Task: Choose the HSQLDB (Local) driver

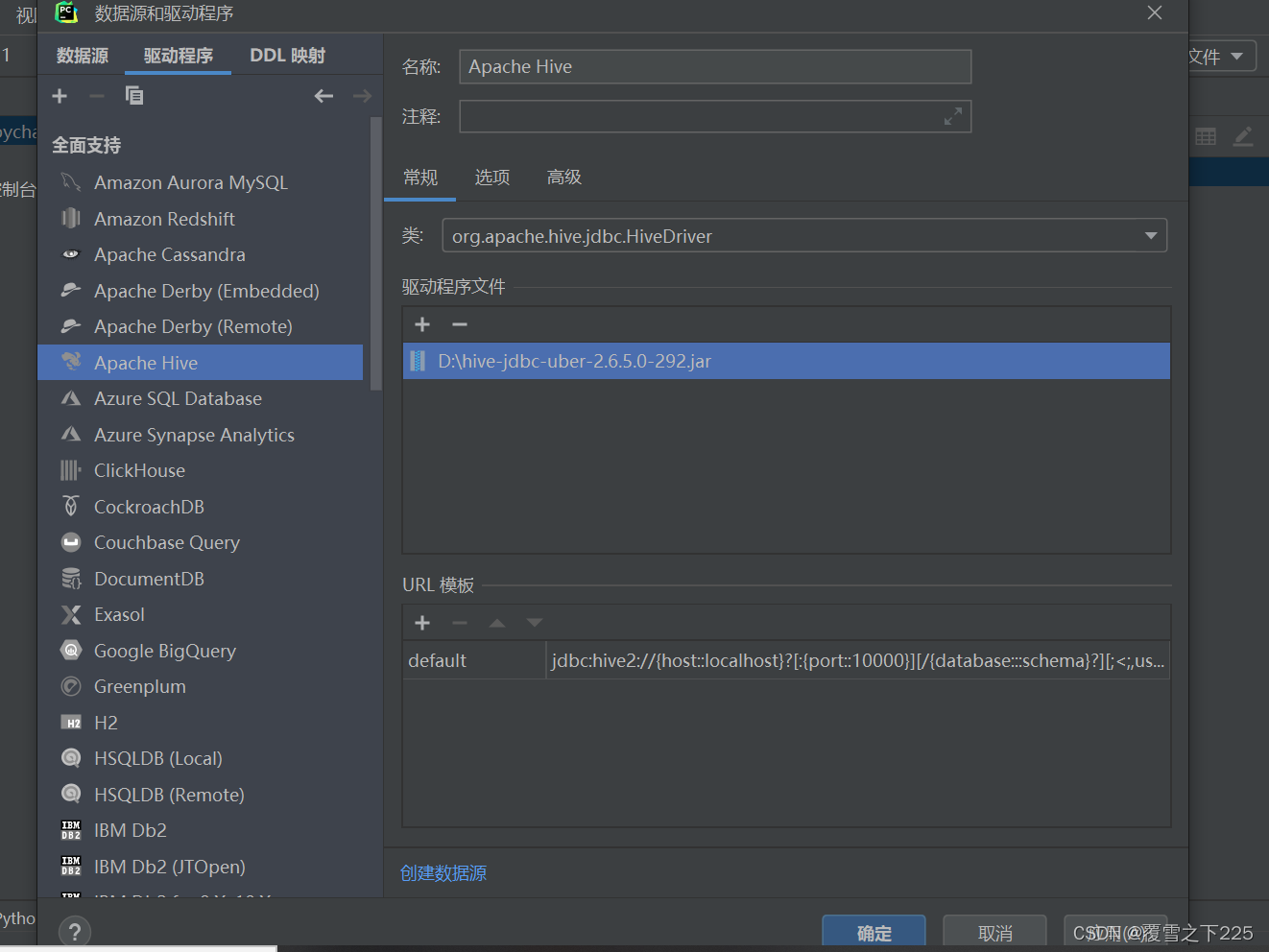Action: tap(200, 758)
